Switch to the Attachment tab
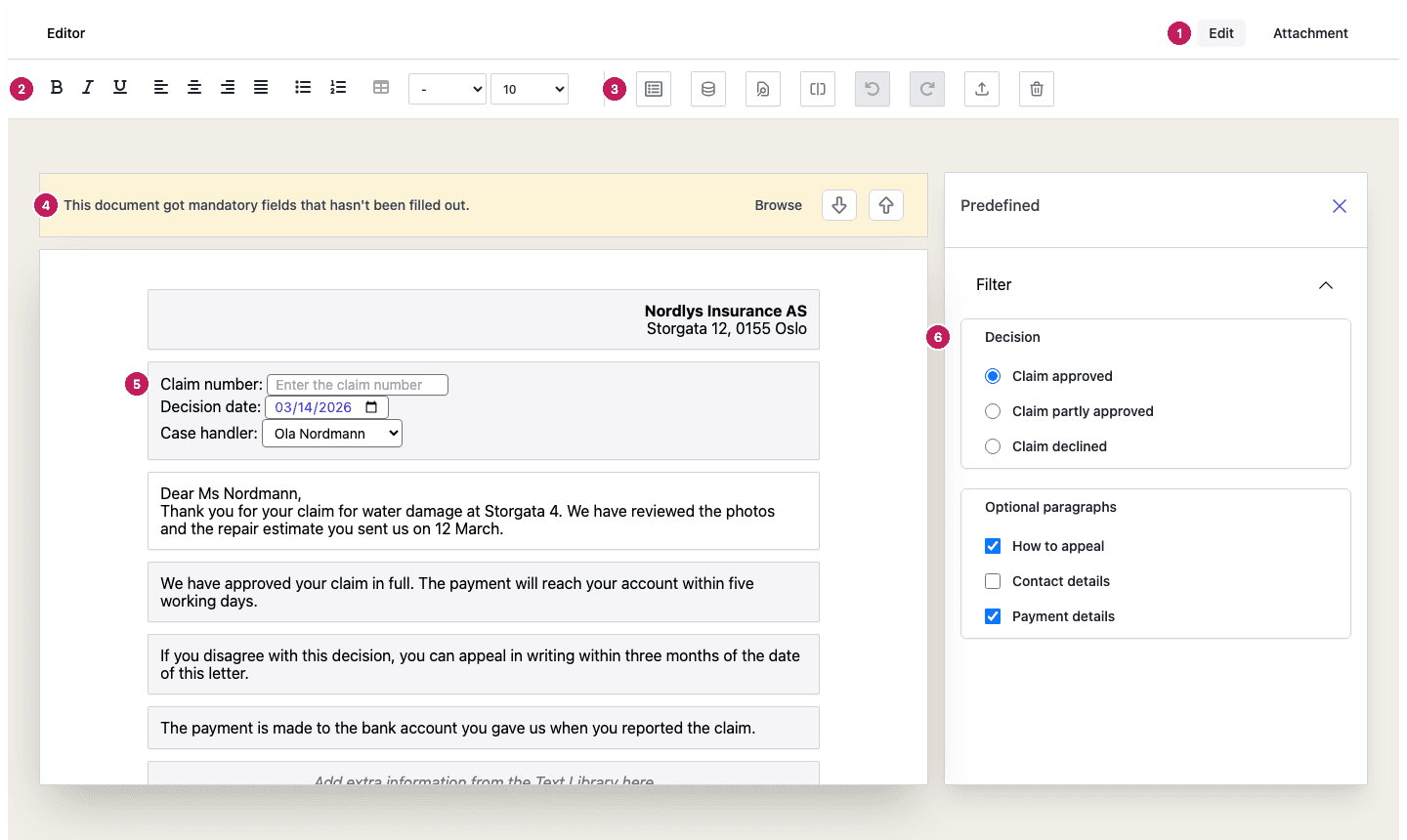 pos(1310,33)
